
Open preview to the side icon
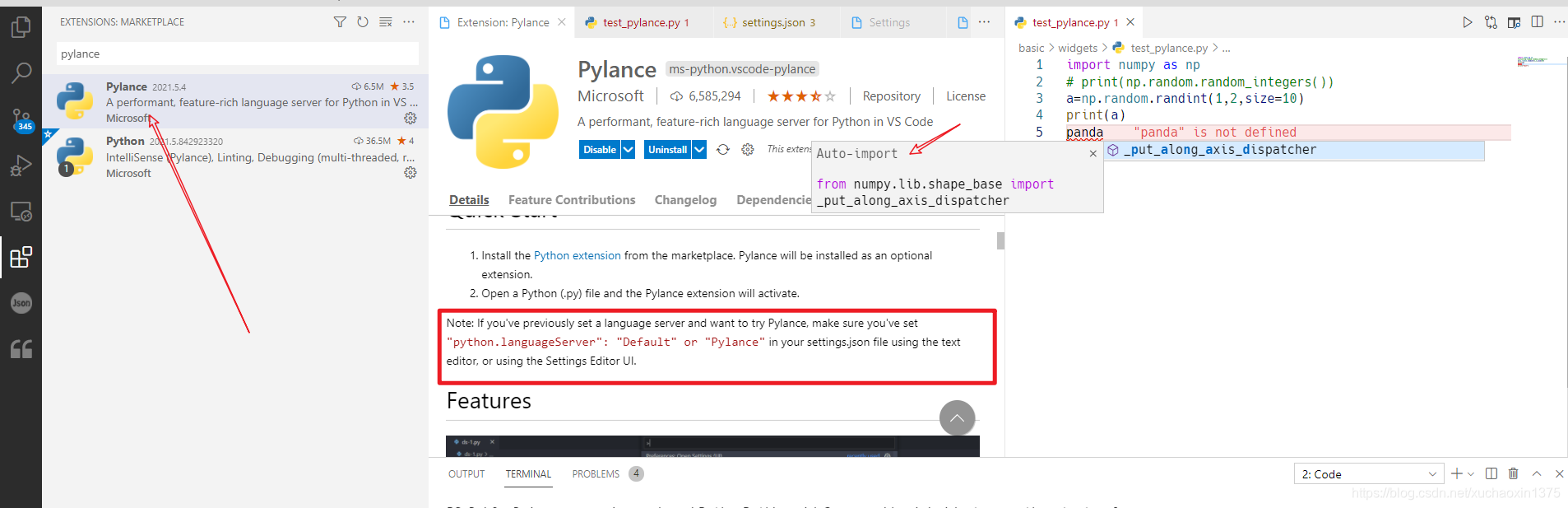pyautogui.click(x=1514, y=22)
